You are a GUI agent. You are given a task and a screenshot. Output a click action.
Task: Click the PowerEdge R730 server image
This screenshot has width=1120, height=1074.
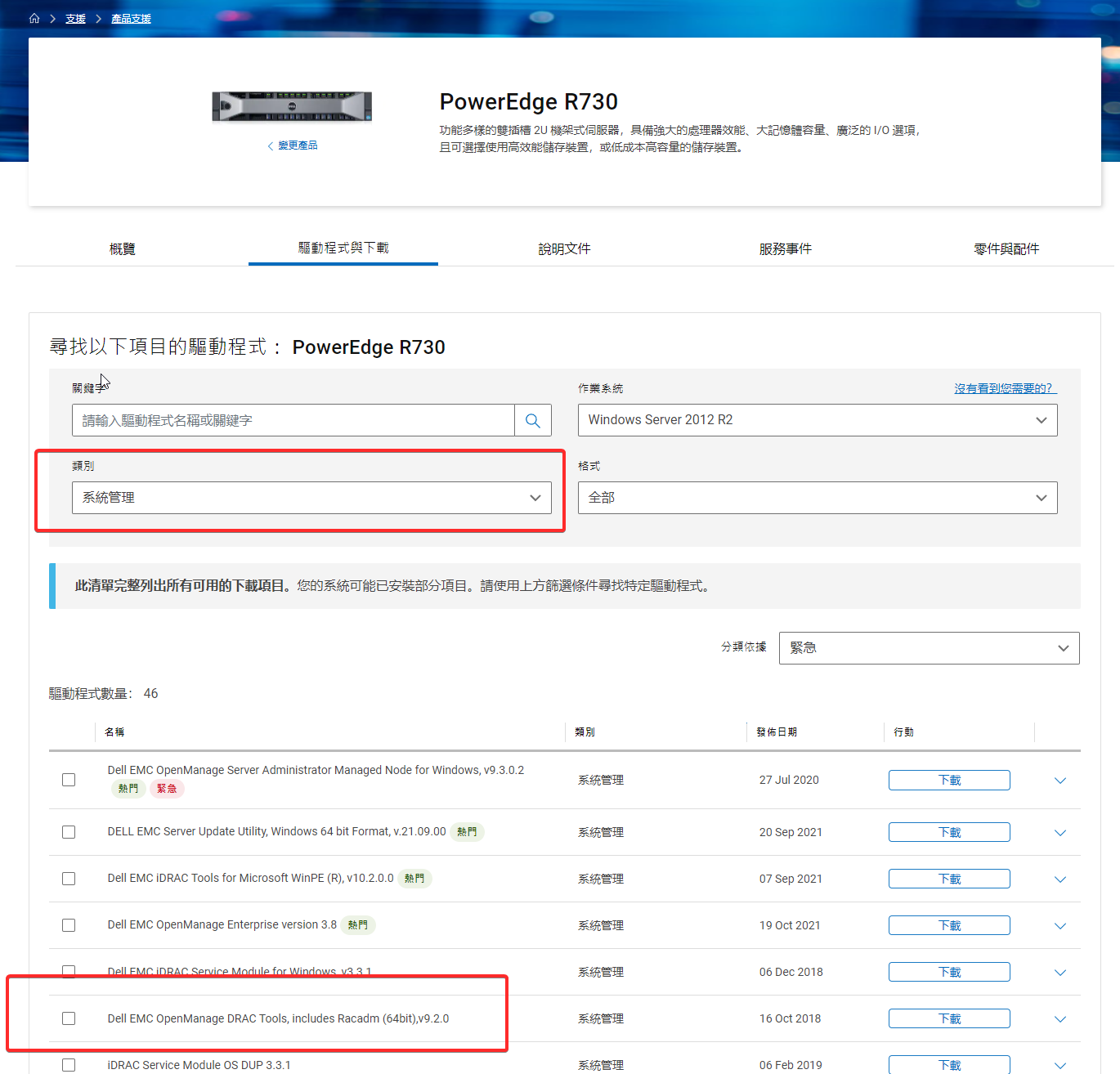click(x=292, y=107)
